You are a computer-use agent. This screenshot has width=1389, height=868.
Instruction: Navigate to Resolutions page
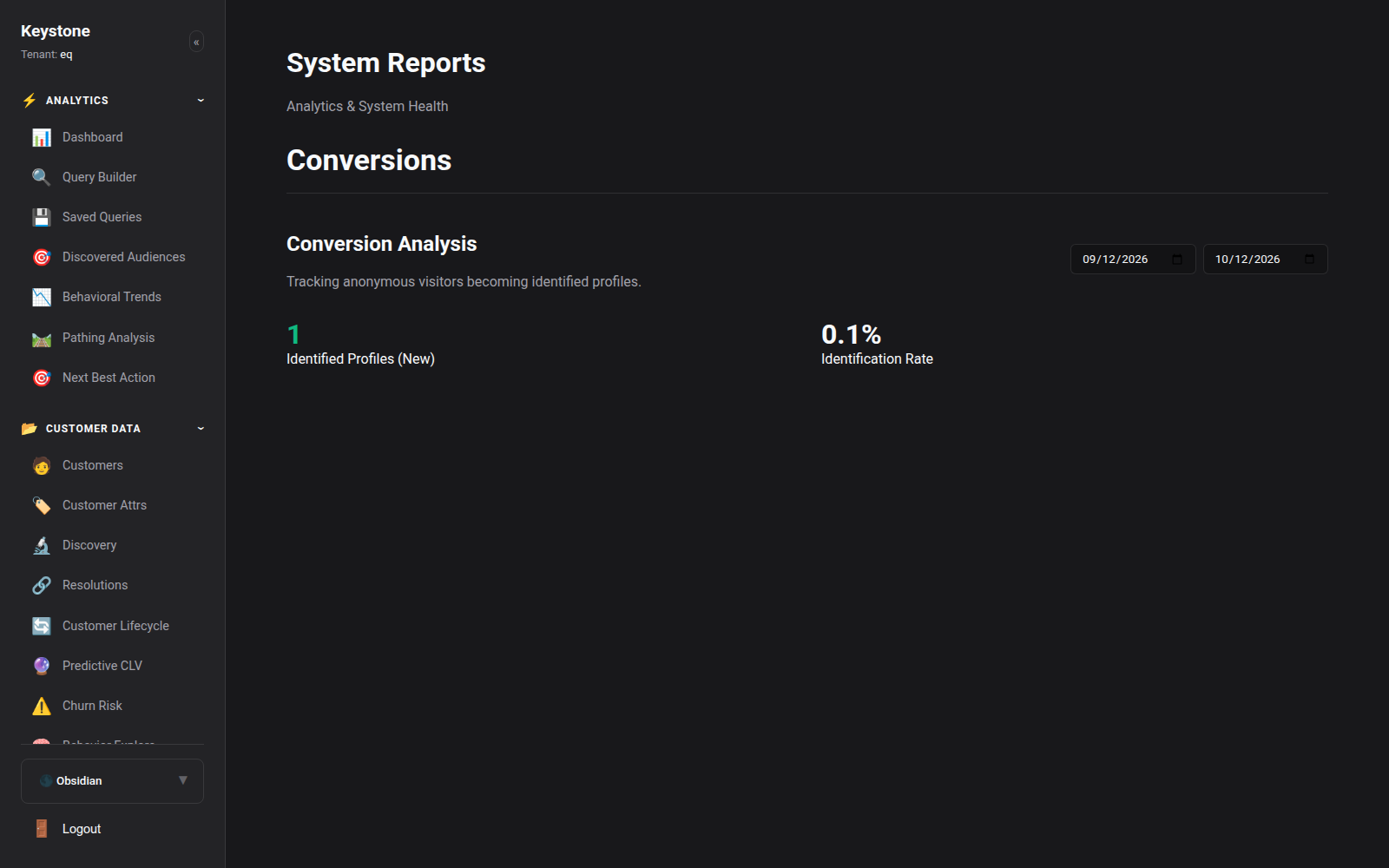[x=112, y=585]
